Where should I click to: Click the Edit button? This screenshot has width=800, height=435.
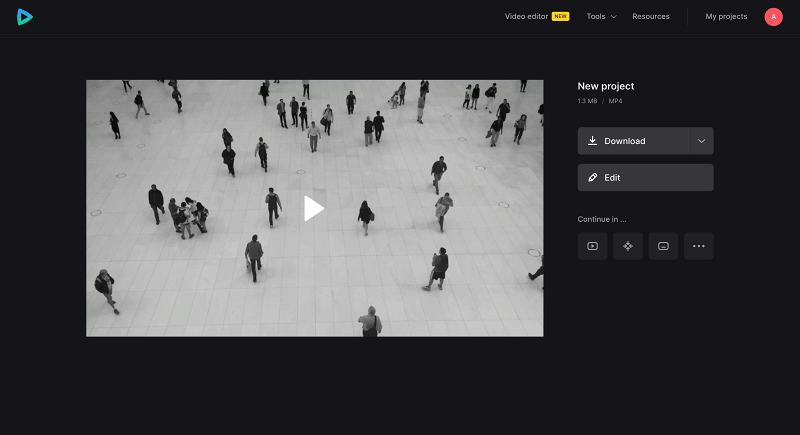[x=645, y=177]
